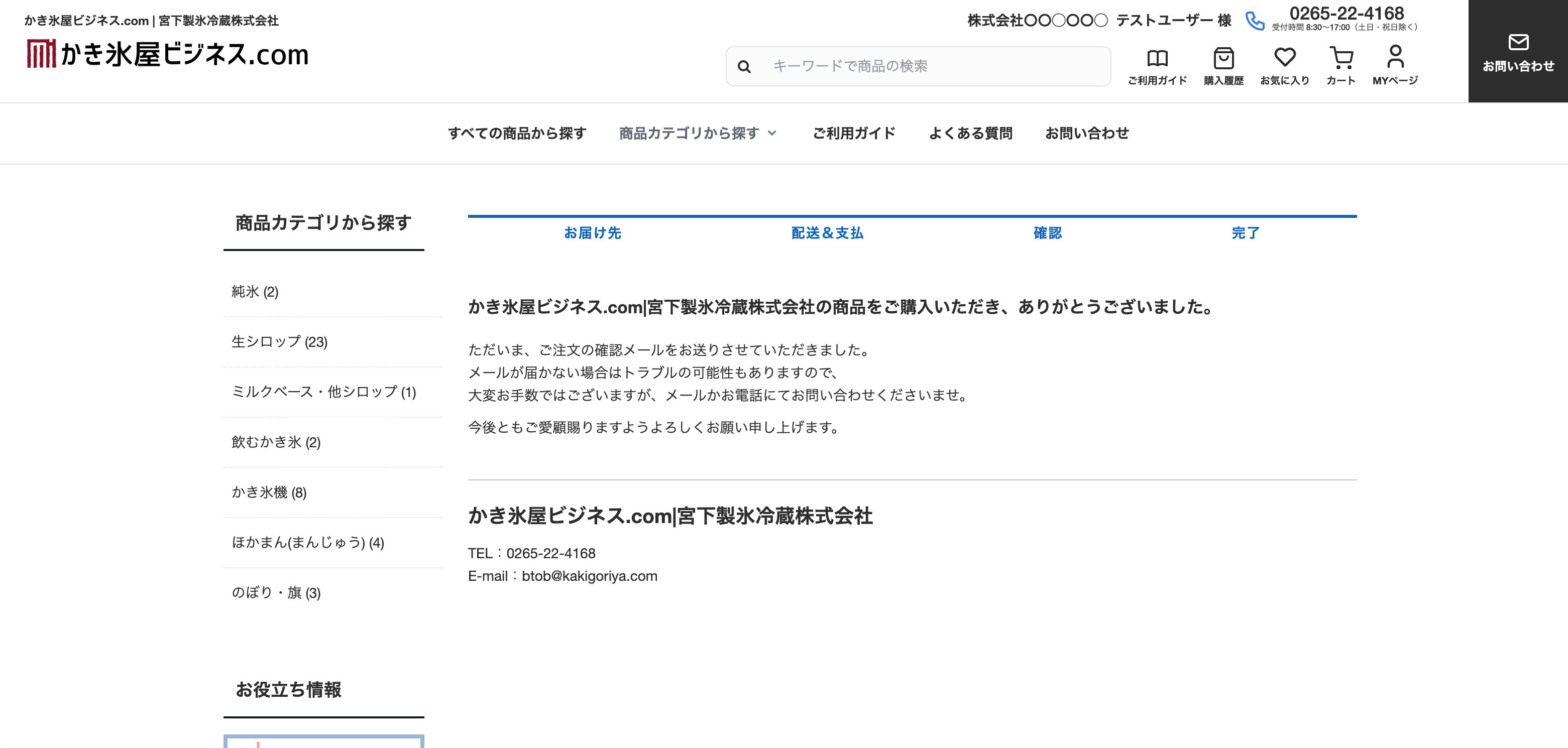Viewport: 1568px width, 748px height.
Task: Open すべての商品から探す menu item
Action: click(x=517, y=134)
